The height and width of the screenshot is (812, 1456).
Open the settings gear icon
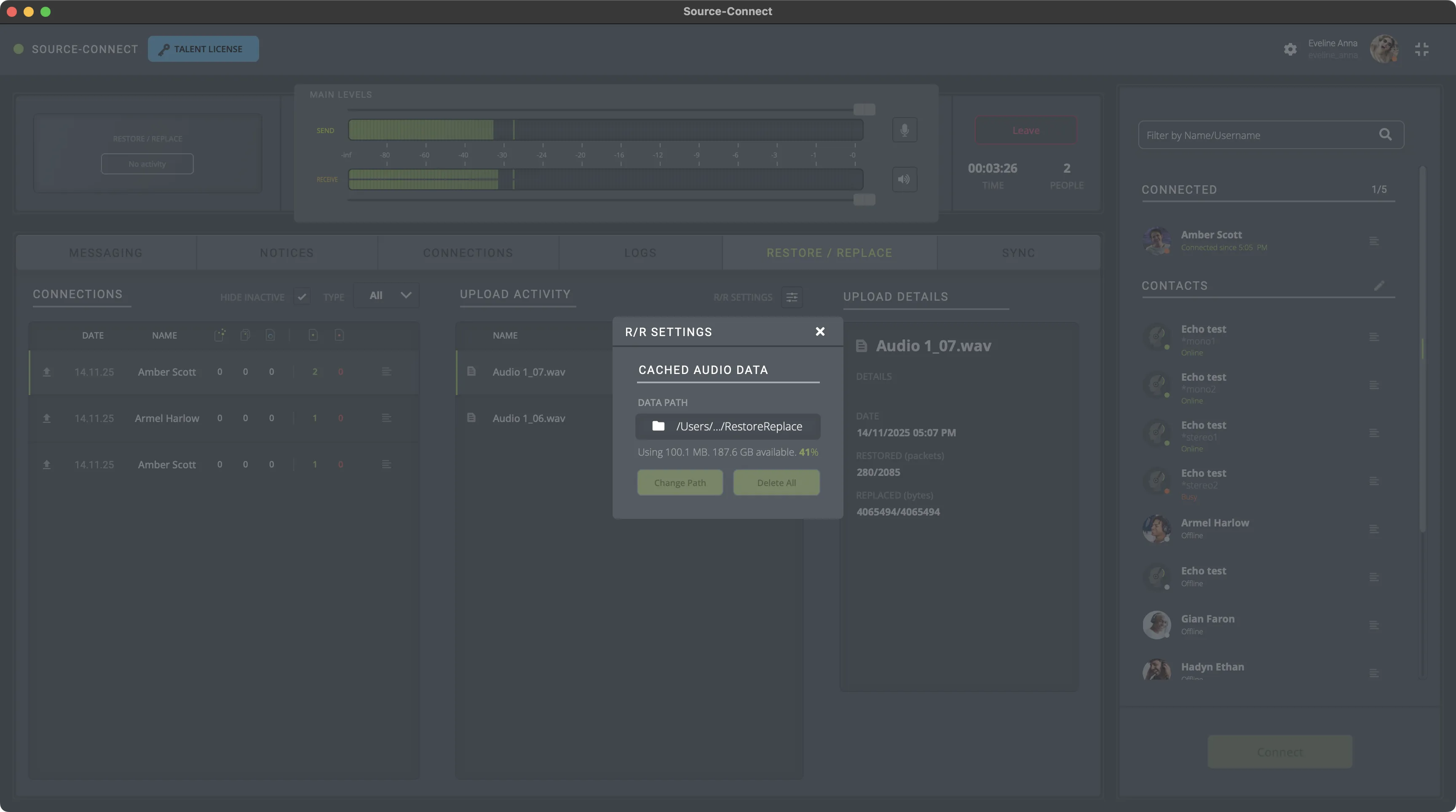click(1290, 49)
